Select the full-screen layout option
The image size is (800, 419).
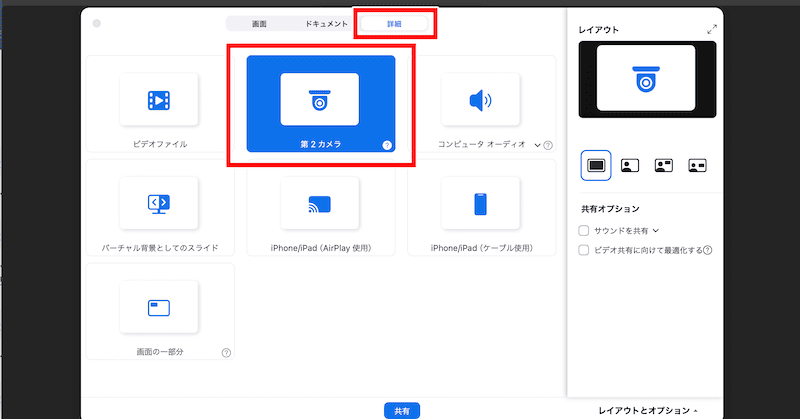pyautogui.click(x=595, y=165)
